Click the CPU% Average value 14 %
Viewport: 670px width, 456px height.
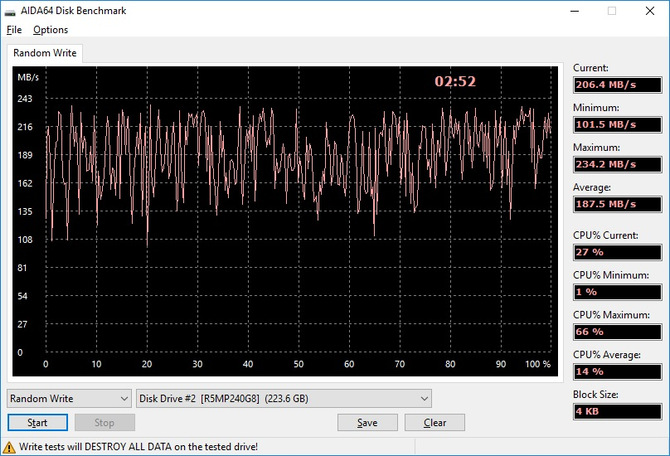point(617,371)
